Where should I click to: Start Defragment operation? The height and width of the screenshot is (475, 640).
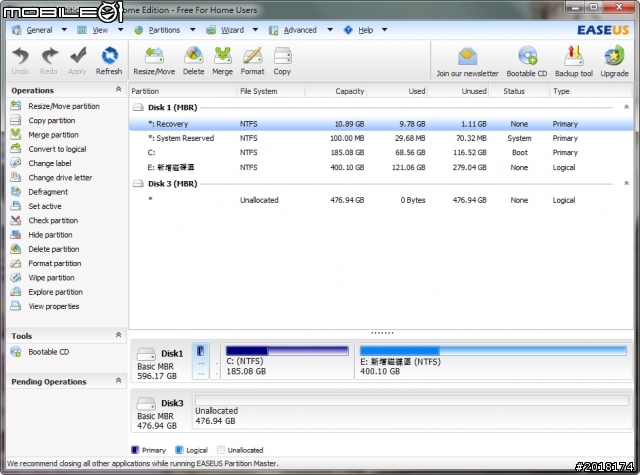click(39, 192)
